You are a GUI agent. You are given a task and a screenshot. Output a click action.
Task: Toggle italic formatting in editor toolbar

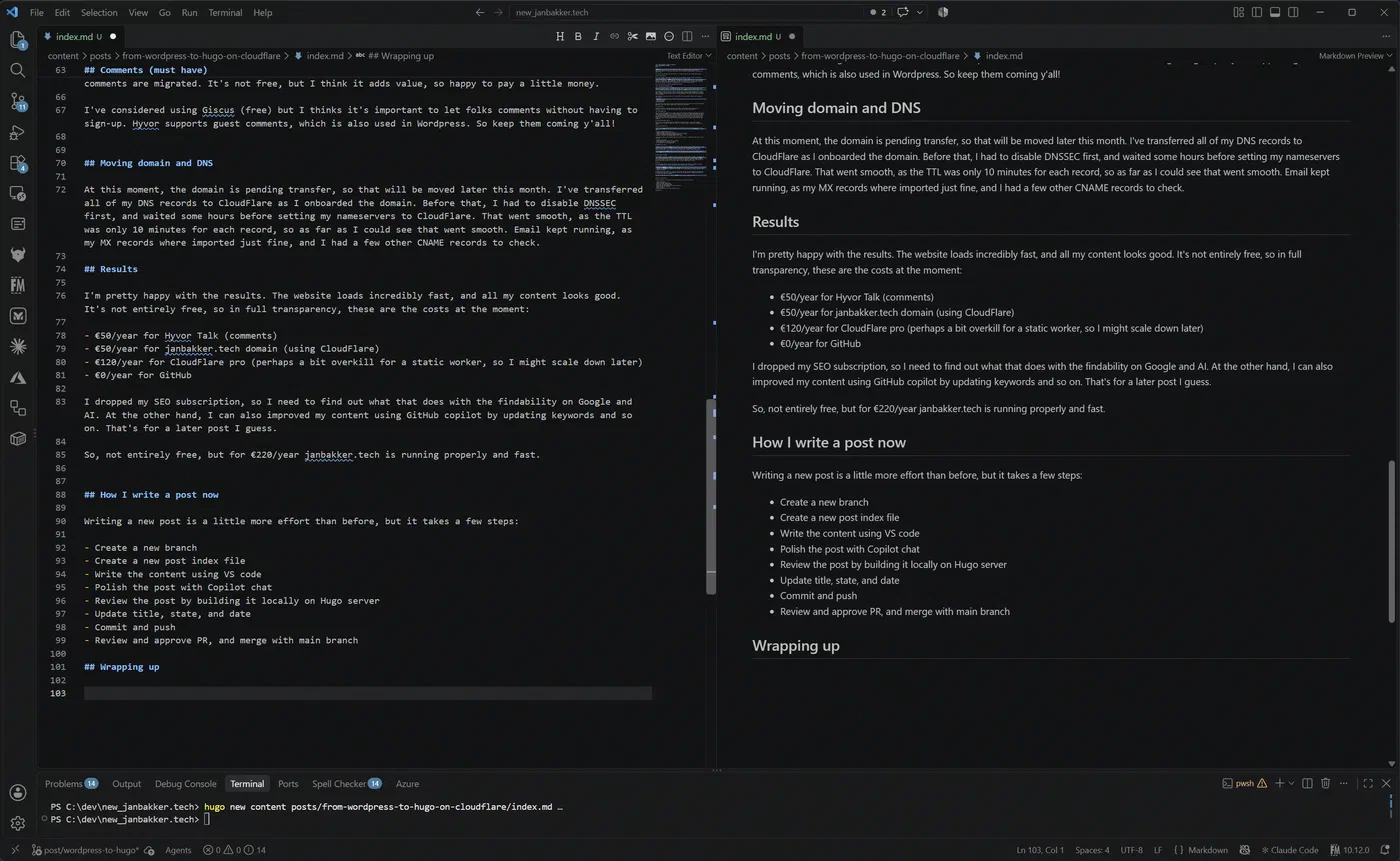point(596,37)
